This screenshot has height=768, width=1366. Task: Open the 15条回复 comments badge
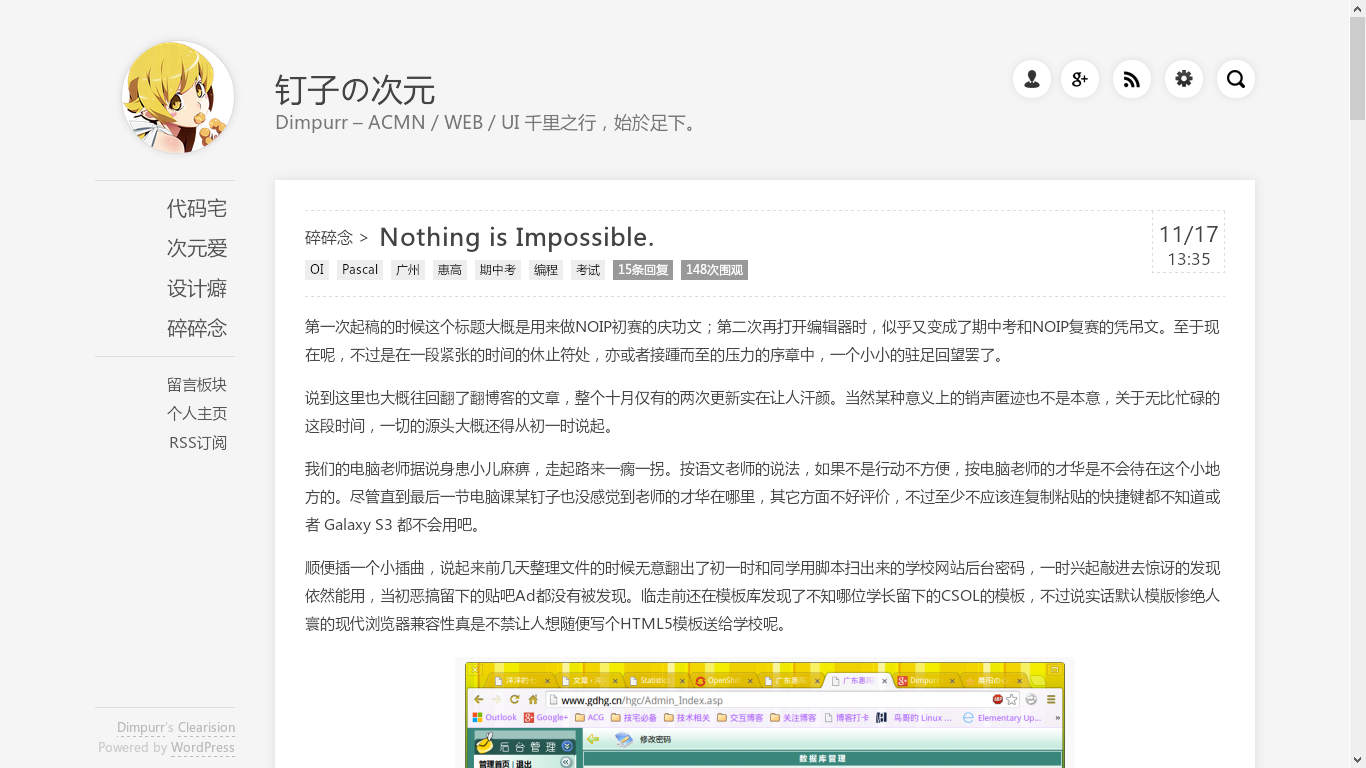643,270
